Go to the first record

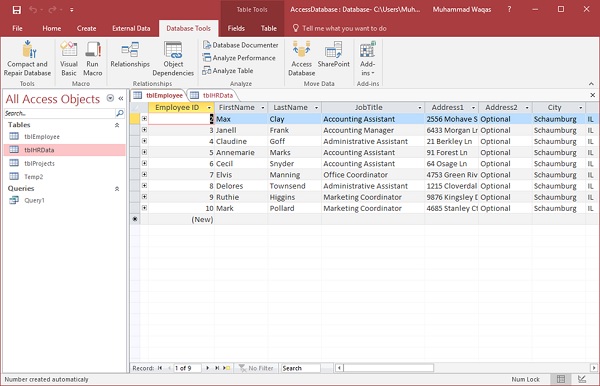tap(160, 368)
